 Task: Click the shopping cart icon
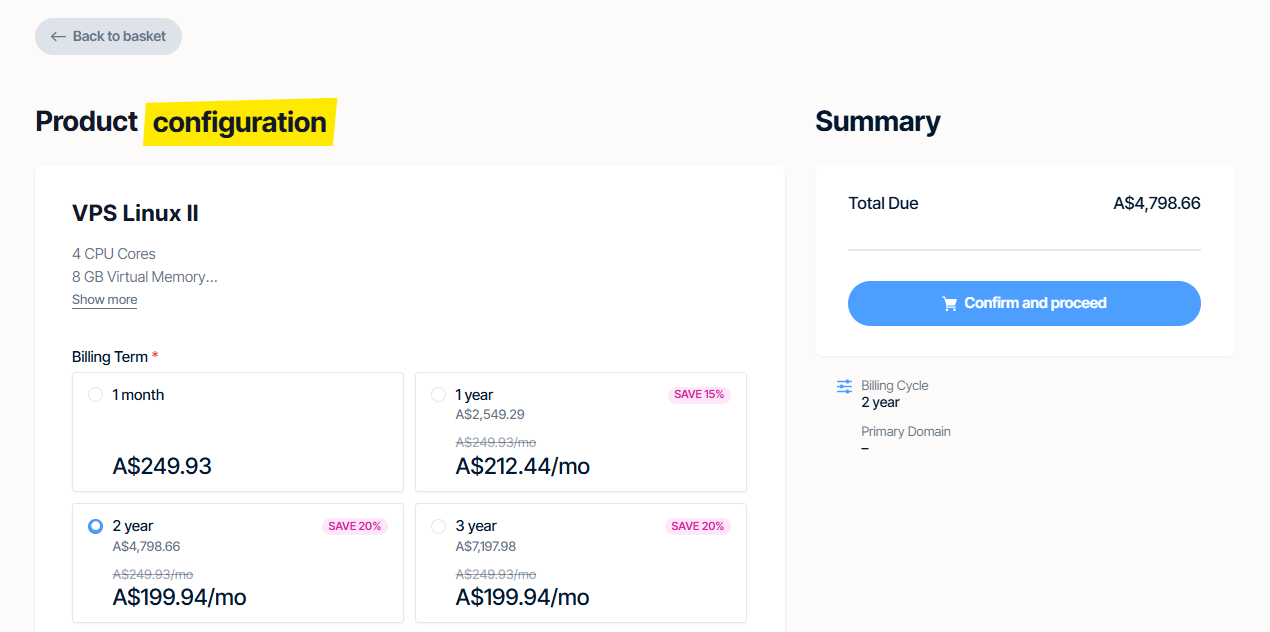950,304
